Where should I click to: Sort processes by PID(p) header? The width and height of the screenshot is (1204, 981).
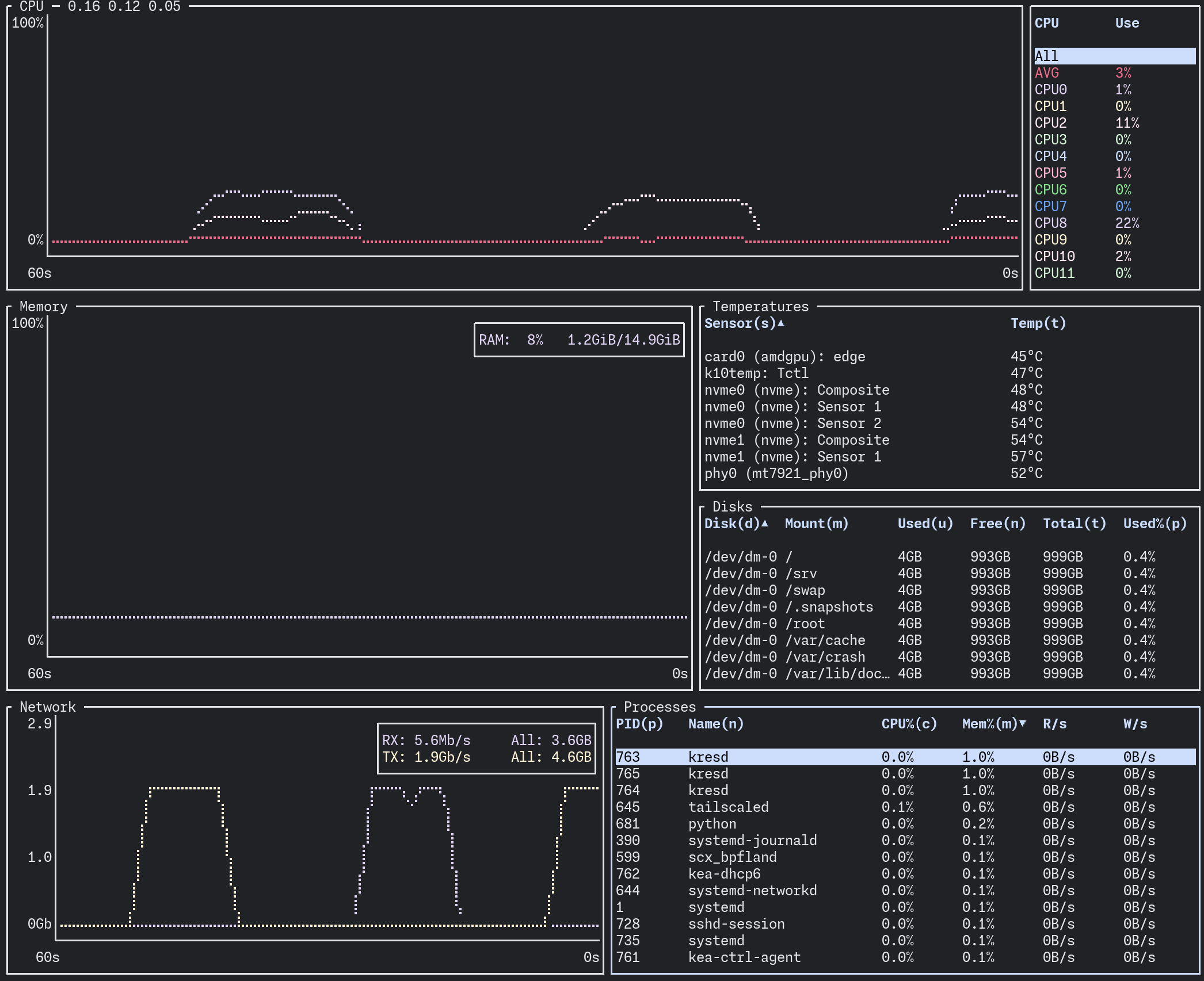pyautogui.click(x=639, y=724)
